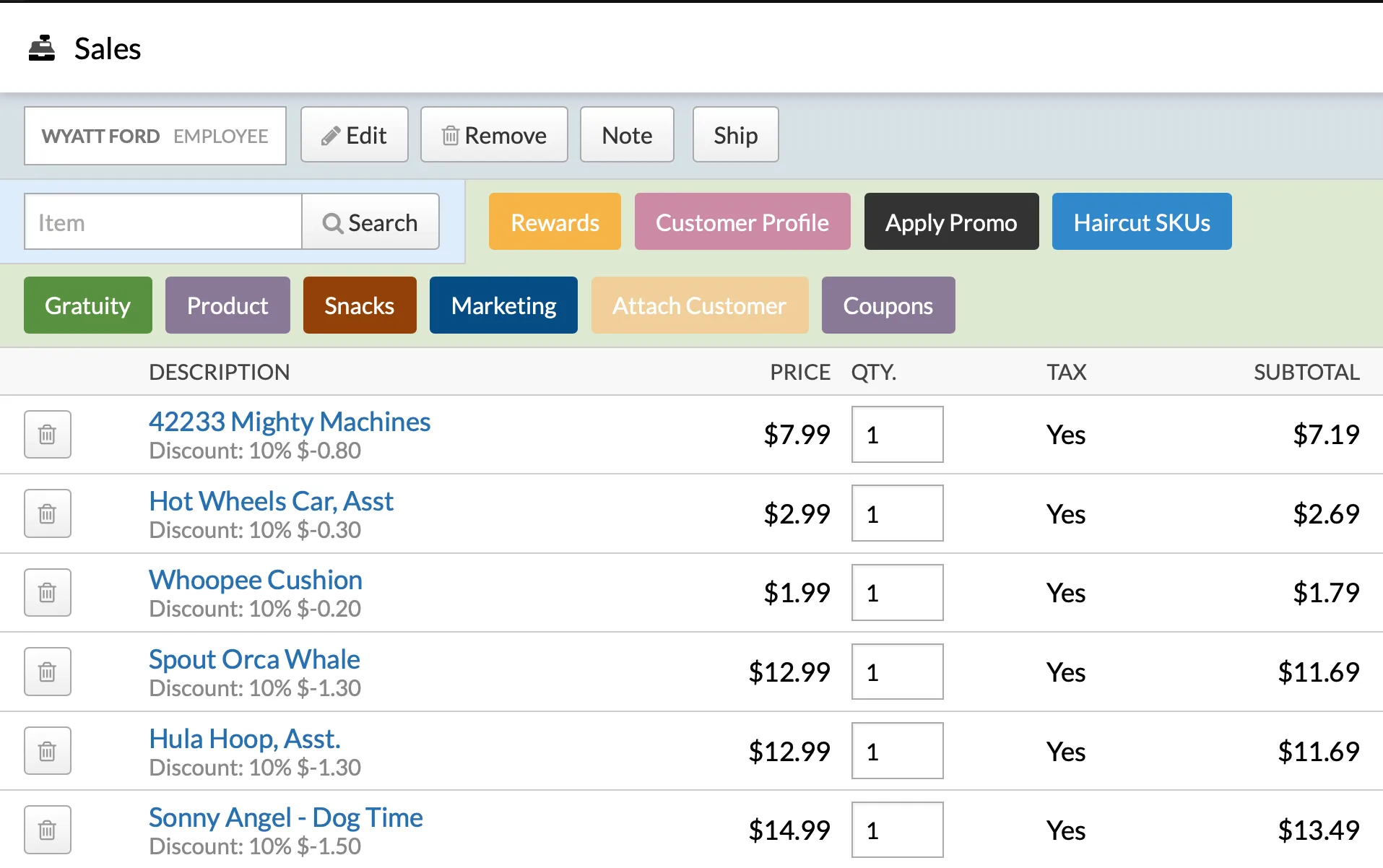Image resolution: width=1383 pixels, height=868 pixels.
Task: Edit the attached customer Wyatt Ford
Action: [x=355, y=135]
